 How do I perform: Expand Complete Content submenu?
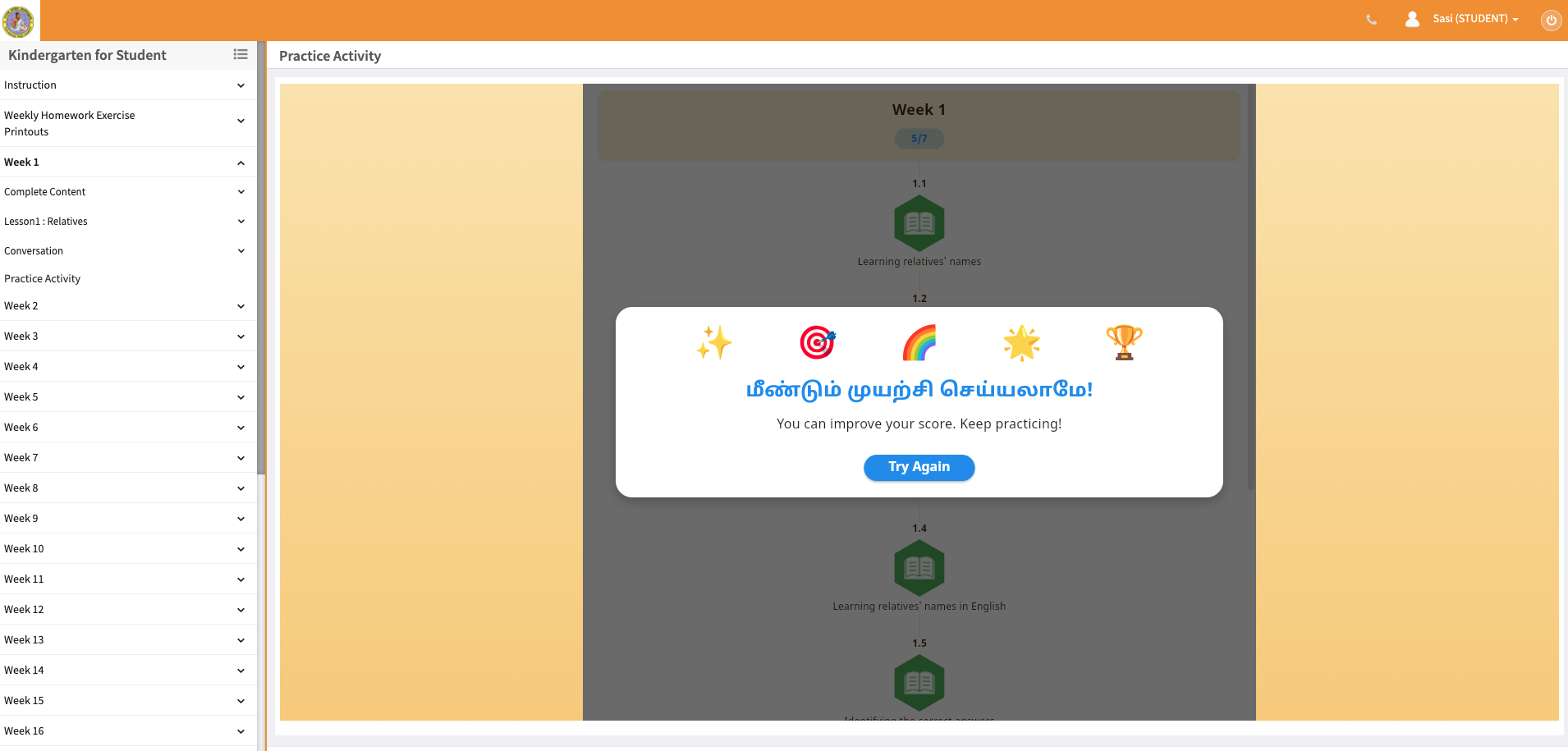click(x=128, y=192)
